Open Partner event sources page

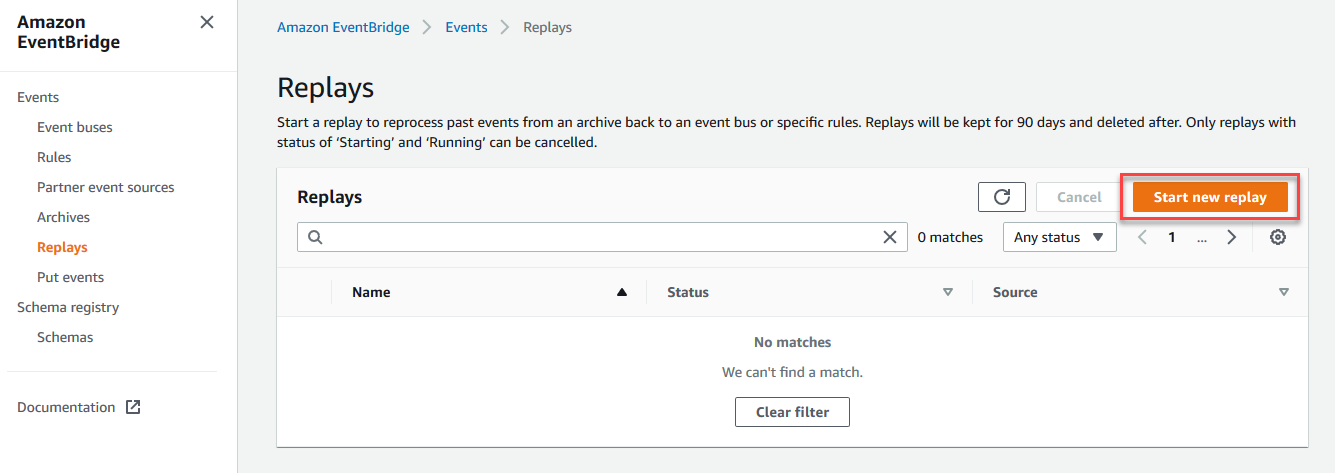click(106, 187)
